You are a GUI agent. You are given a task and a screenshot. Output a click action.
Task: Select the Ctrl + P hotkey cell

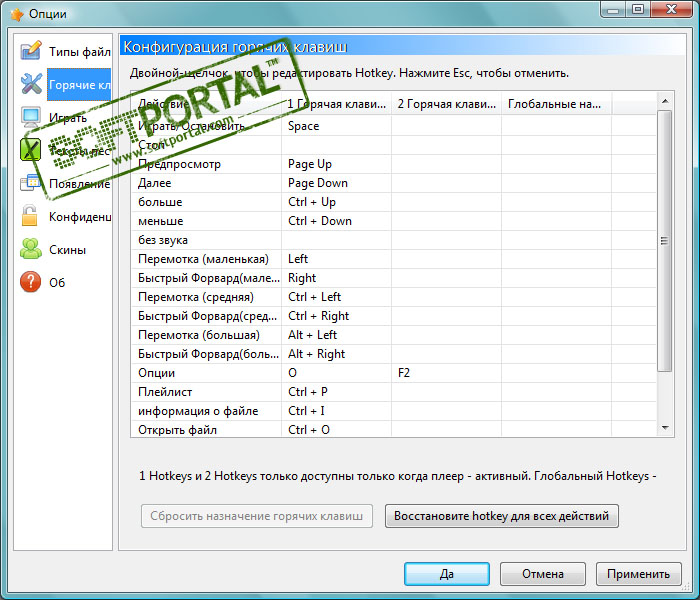point(337,392)
